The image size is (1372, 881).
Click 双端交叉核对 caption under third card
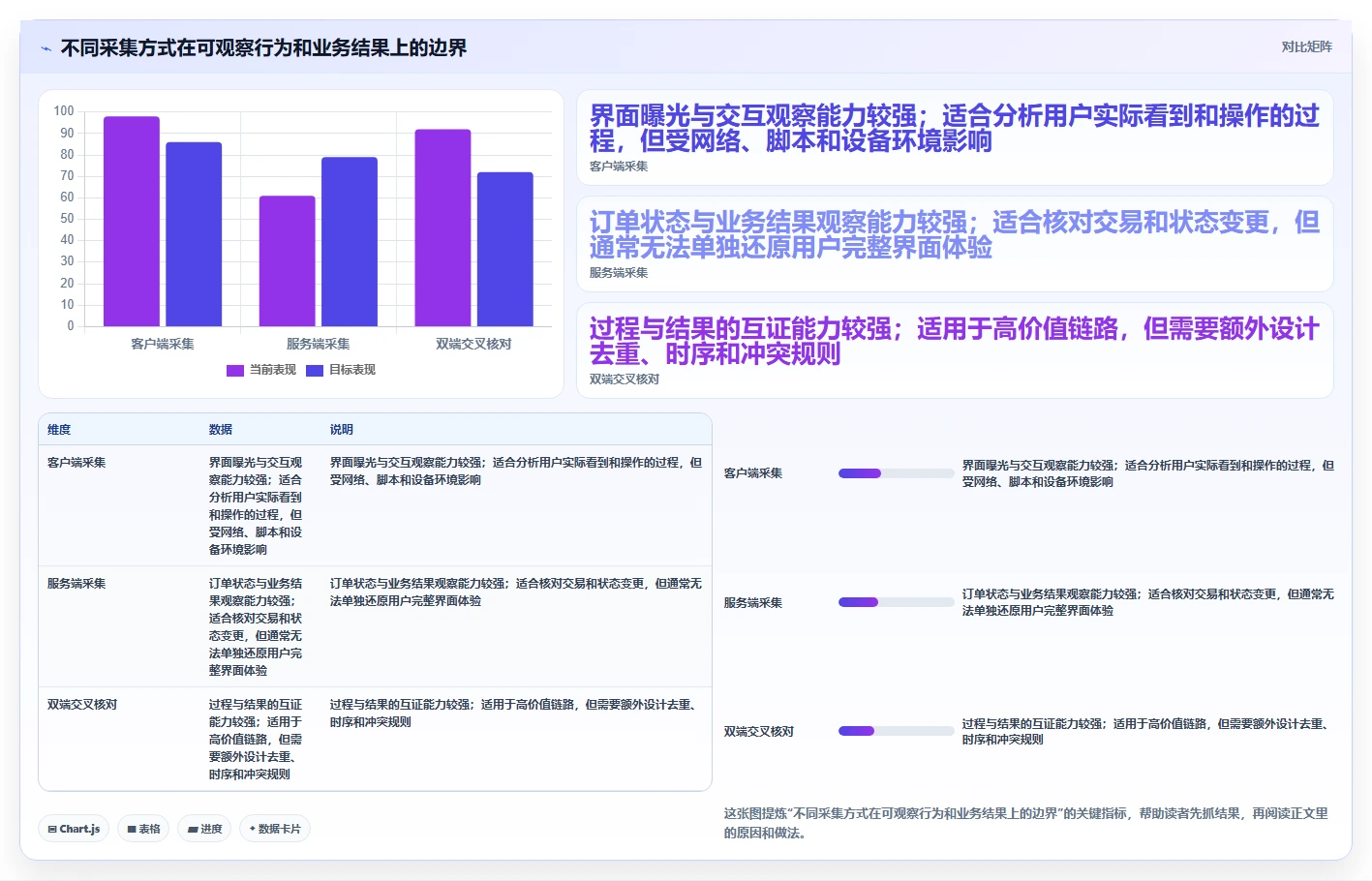625,380
